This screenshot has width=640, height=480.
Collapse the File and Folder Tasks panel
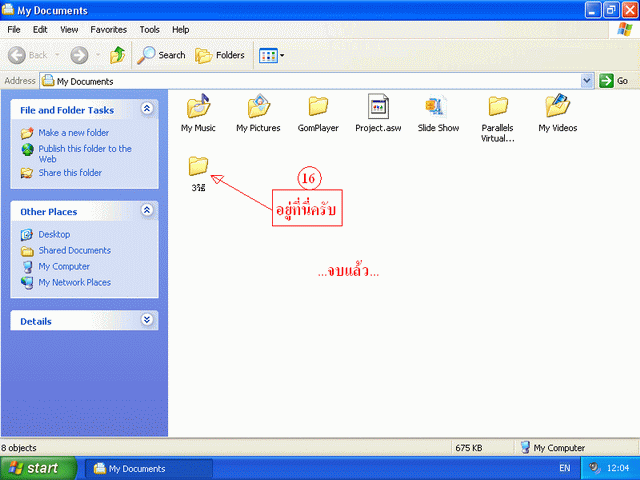coord(147,109)
